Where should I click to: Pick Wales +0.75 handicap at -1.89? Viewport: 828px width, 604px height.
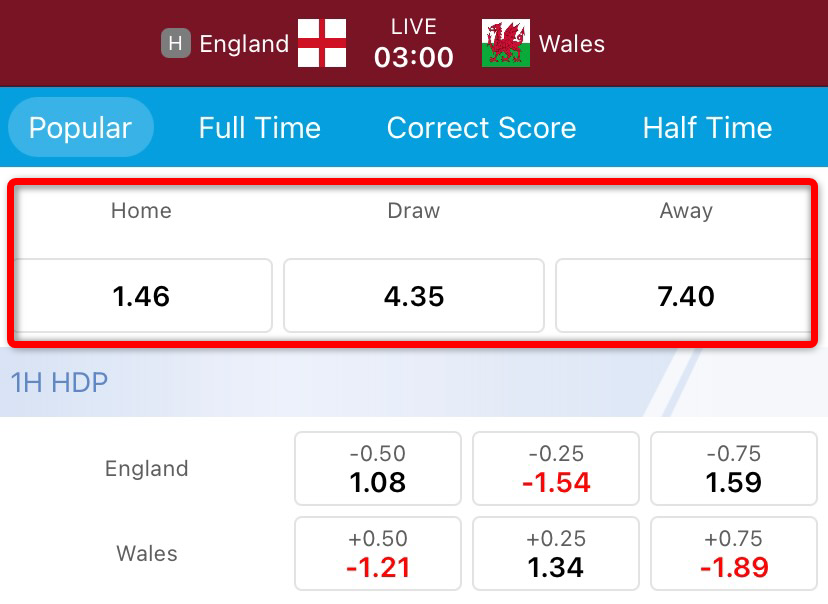point(734,554)
